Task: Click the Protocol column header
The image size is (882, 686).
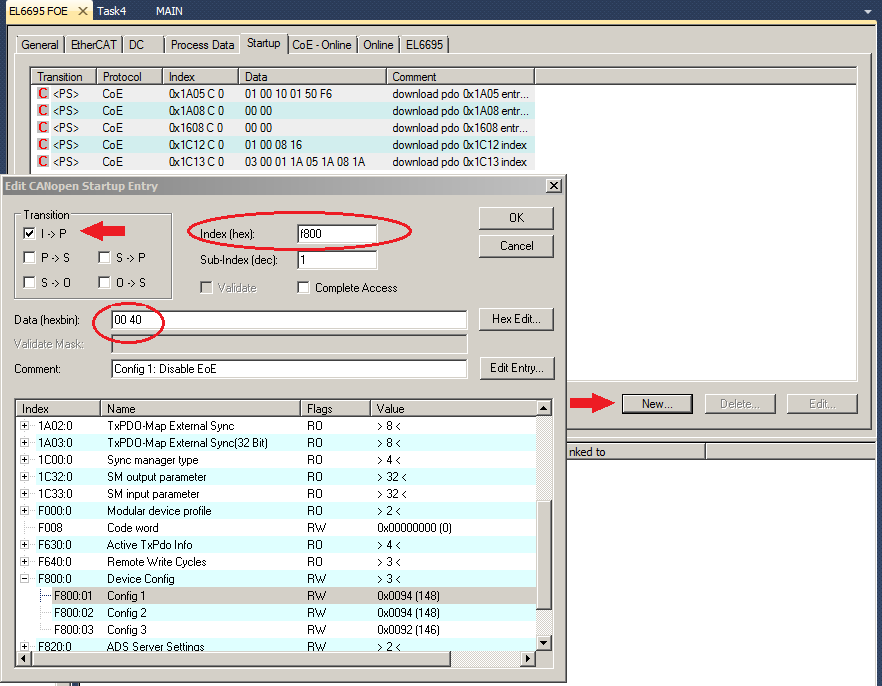Action: 129,76
